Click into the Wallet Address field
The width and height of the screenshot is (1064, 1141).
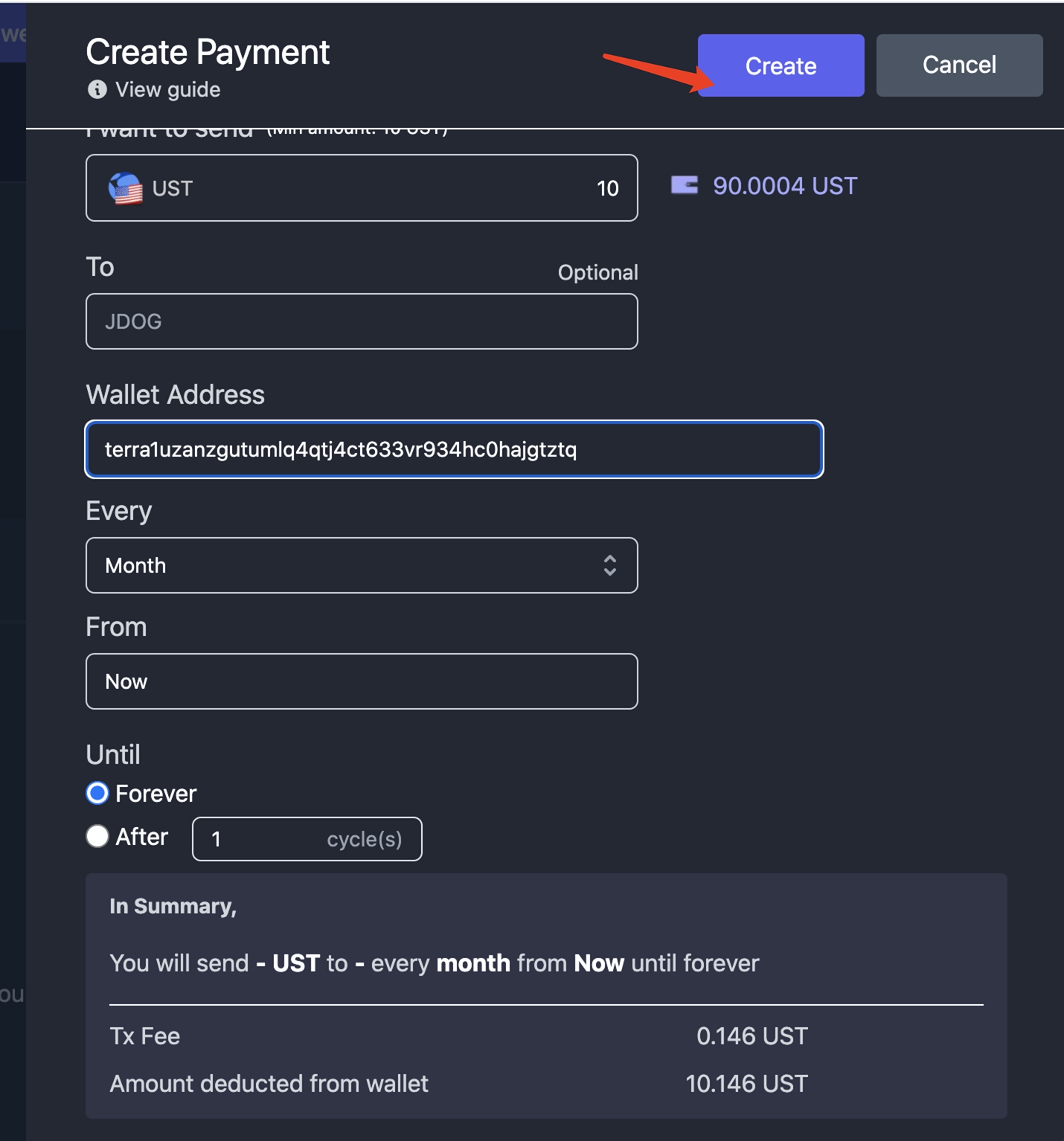(454, 449)
